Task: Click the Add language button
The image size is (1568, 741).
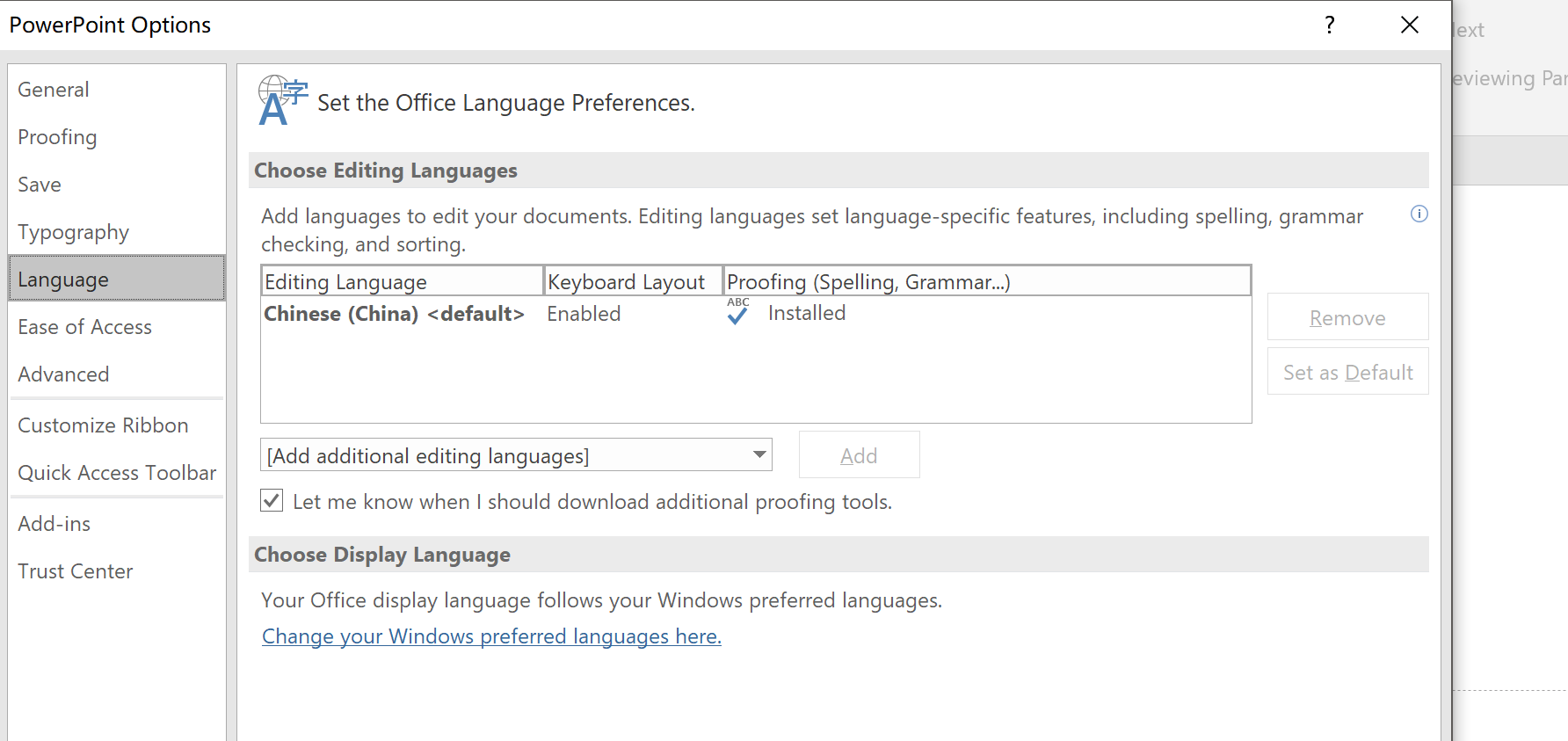Action: (x=859, y=455)
